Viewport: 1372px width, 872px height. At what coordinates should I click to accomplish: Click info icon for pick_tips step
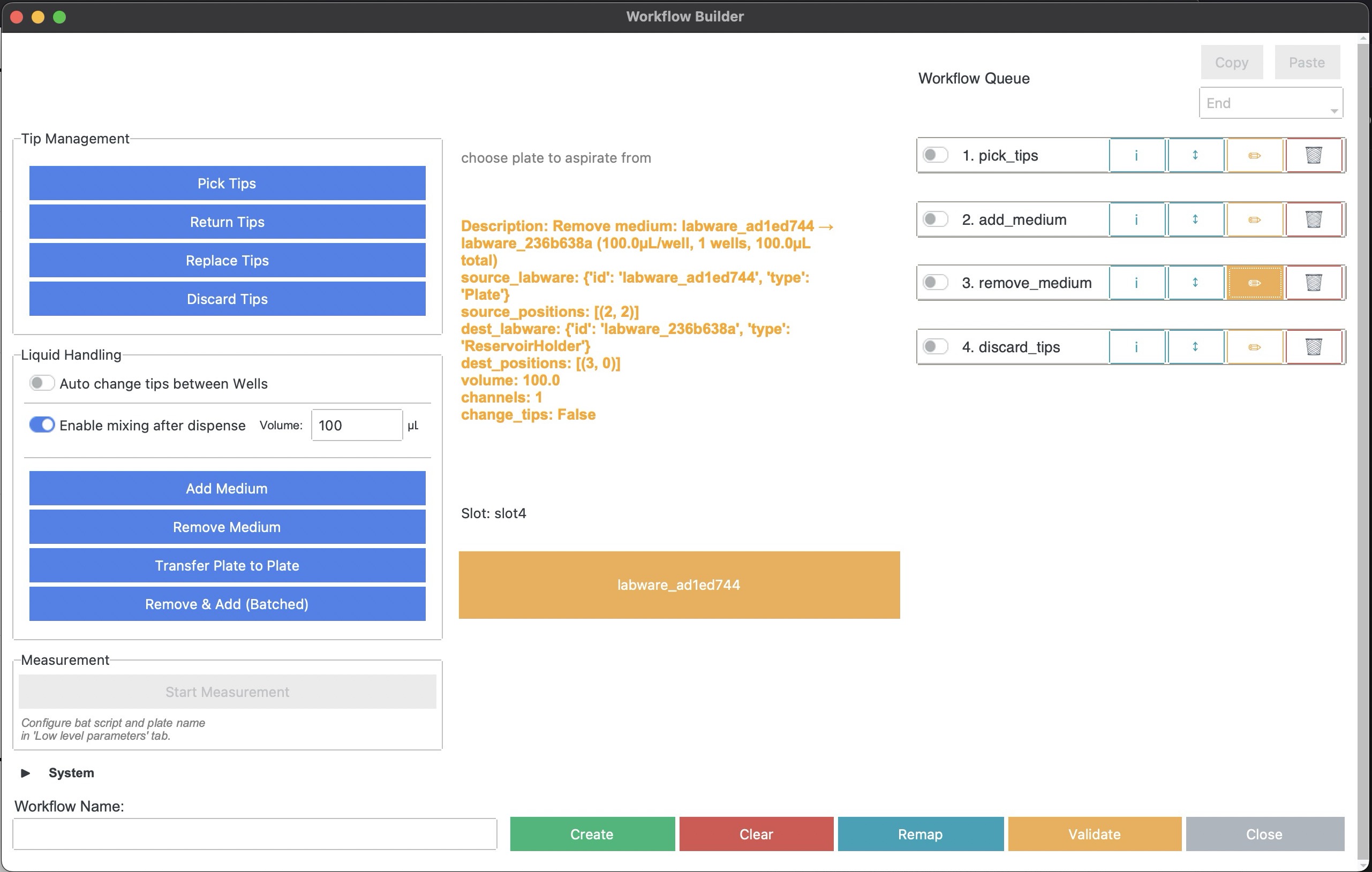point(1136,155)
